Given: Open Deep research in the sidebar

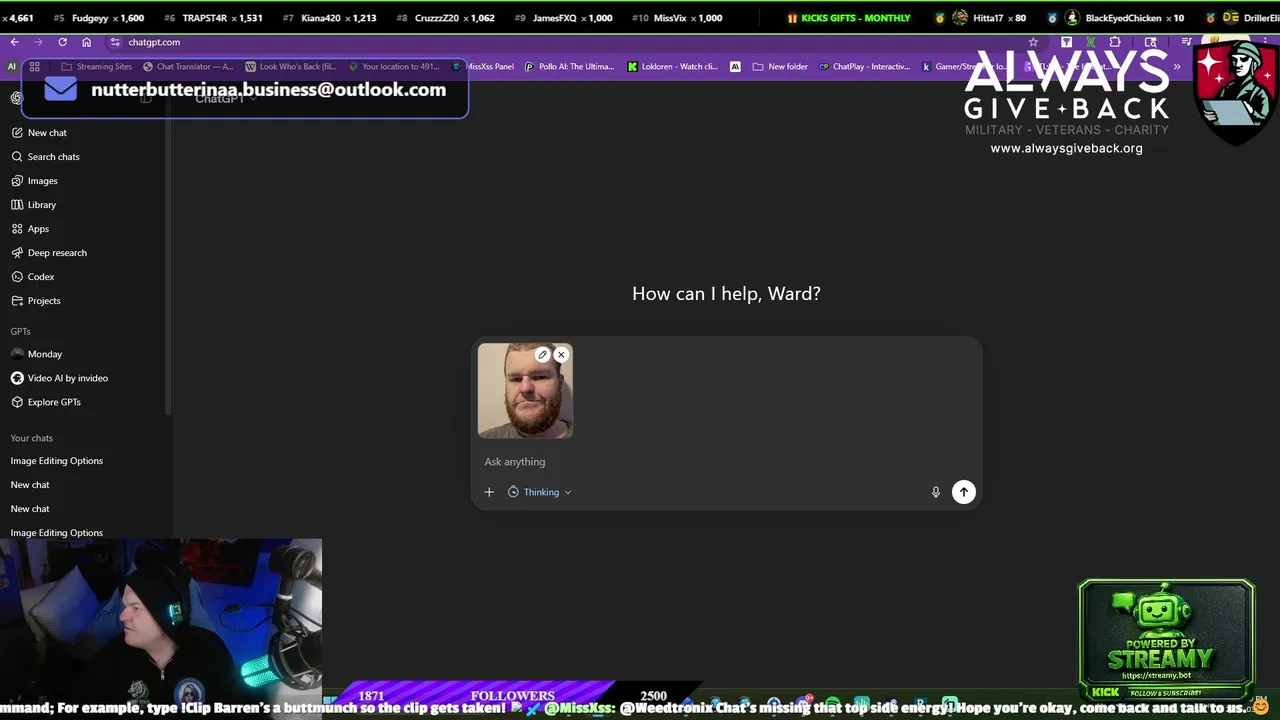Looking at the screenshot, I should pos(49,252).
